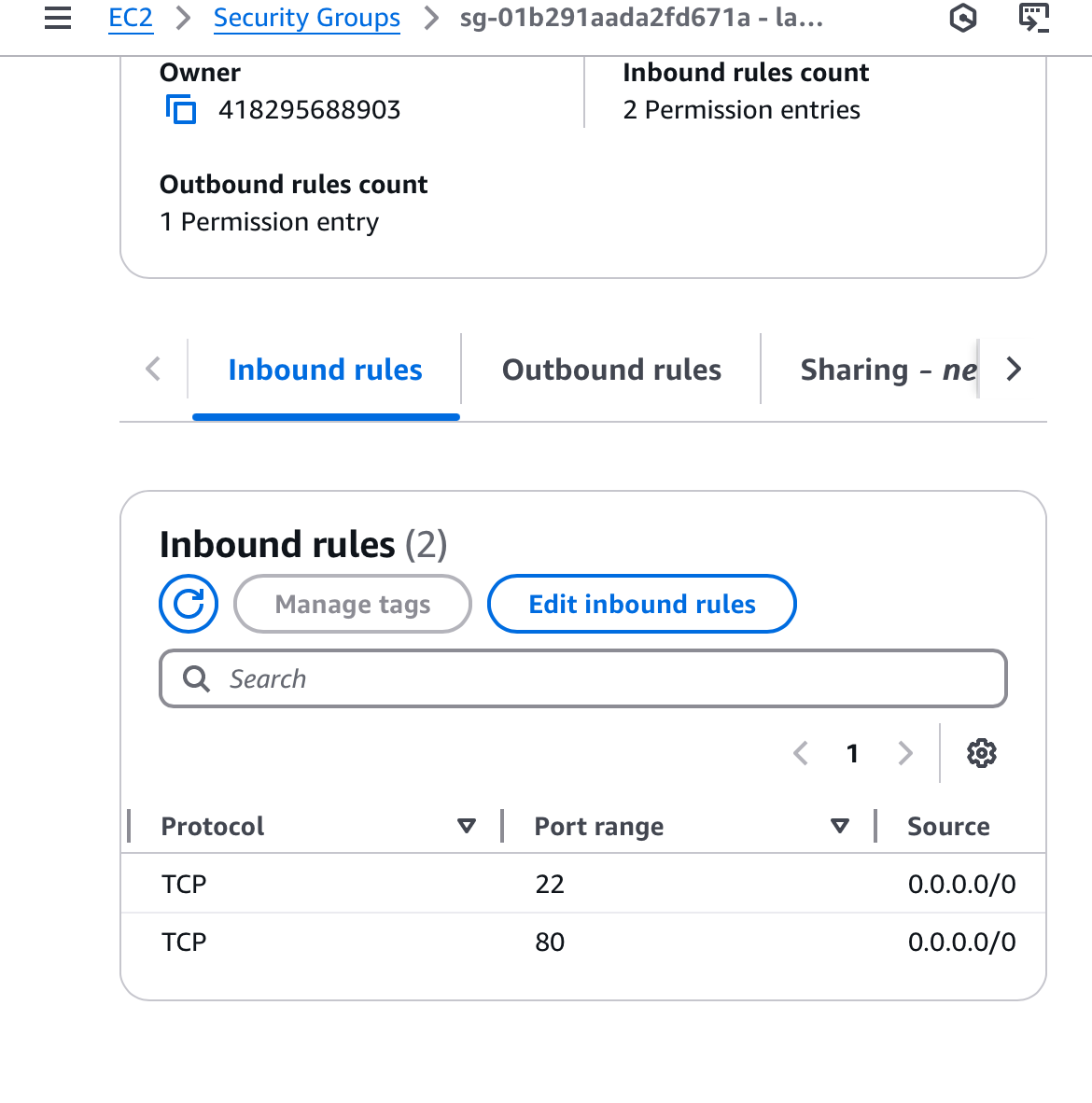
Task: Open table preferences gear icon
Action: point(981,753)
